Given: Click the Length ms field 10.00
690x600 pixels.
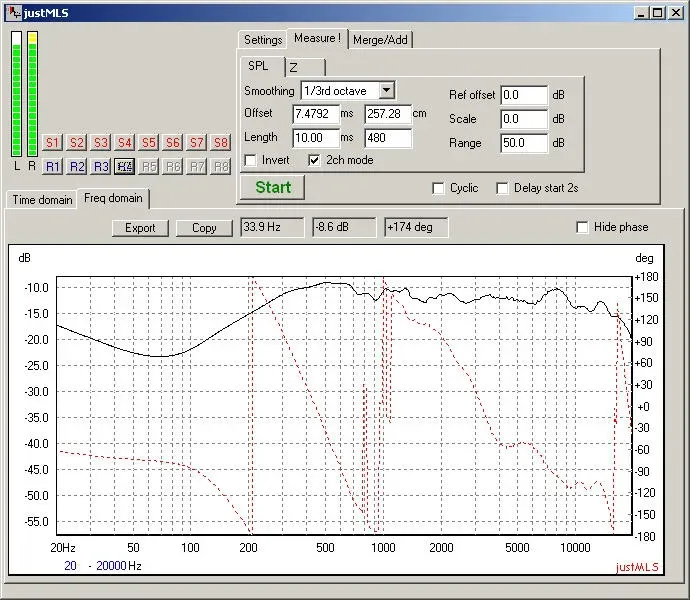Looking at the screenshot, I should 316,138.
